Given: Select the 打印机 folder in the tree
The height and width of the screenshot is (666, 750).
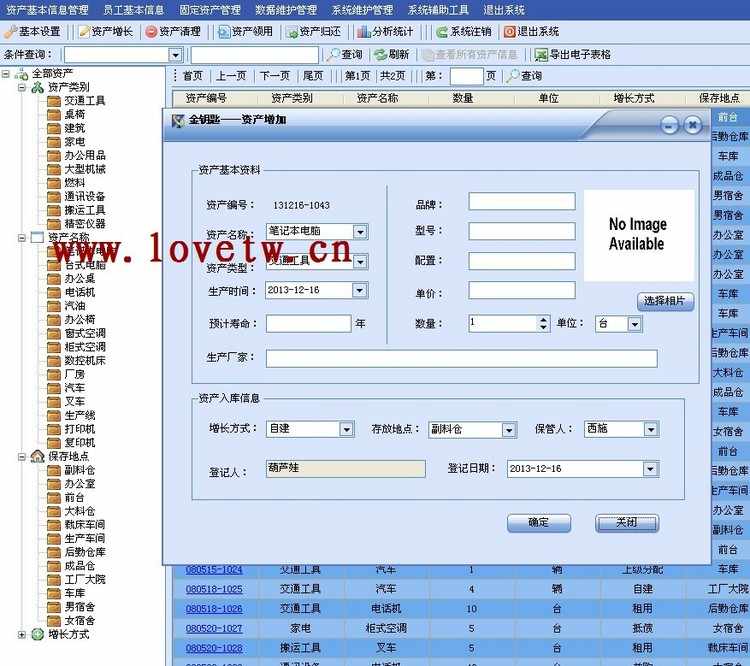Looking at the screenshot, I should [x=72, y=429].
